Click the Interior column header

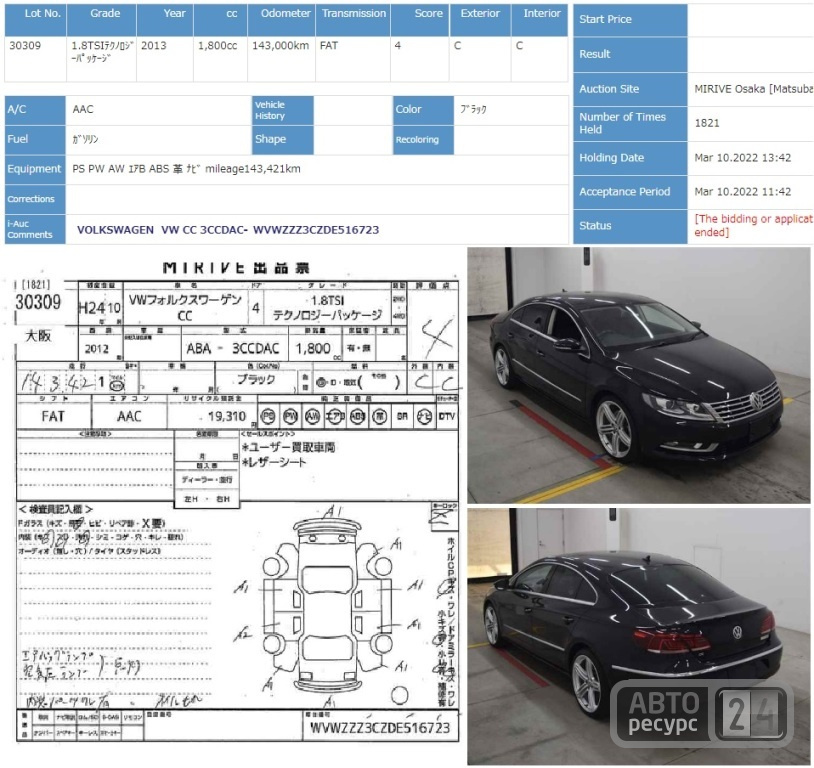[x=539, y=20]
